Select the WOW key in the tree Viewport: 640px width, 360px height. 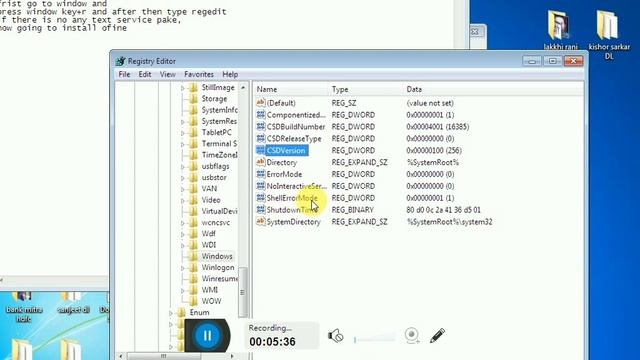click(211, 301)
